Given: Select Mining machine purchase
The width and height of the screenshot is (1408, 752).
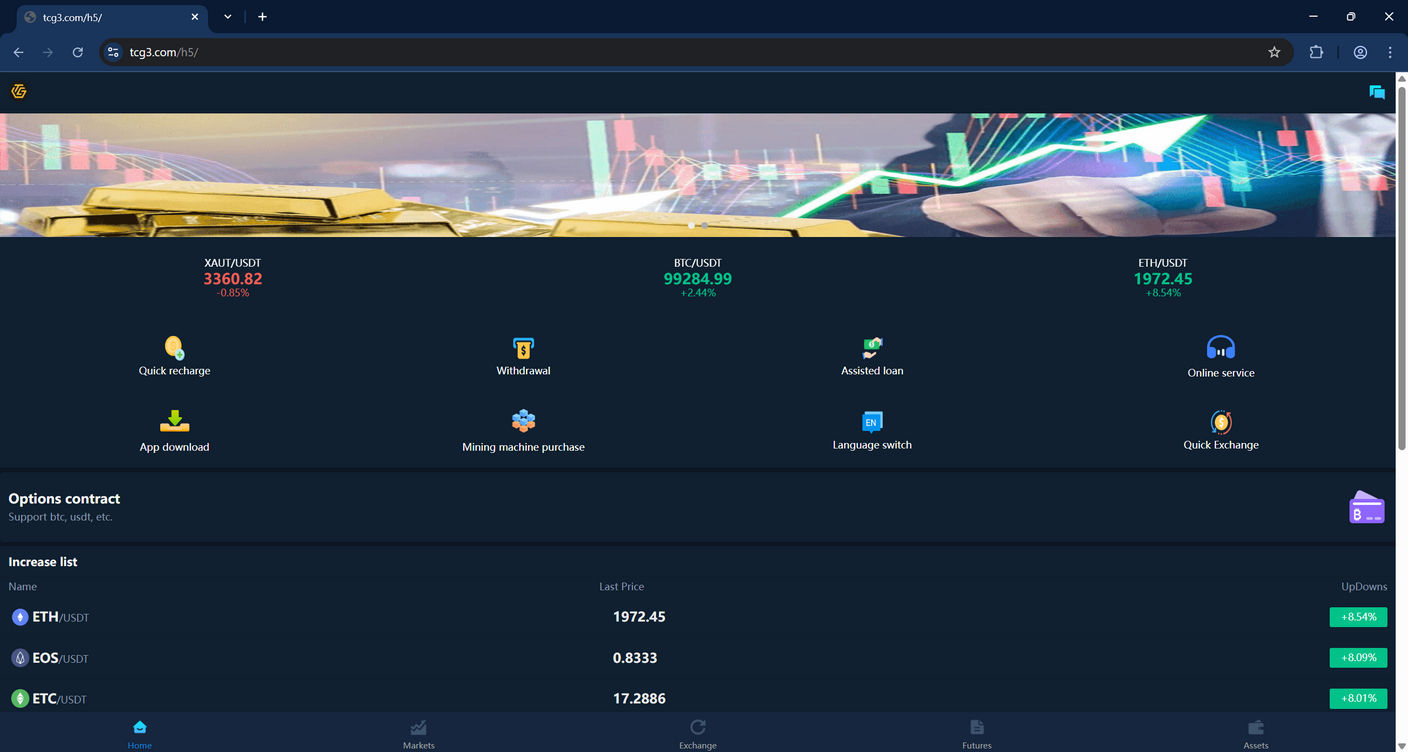Looking at the screenshot, I should click(523, 430).
